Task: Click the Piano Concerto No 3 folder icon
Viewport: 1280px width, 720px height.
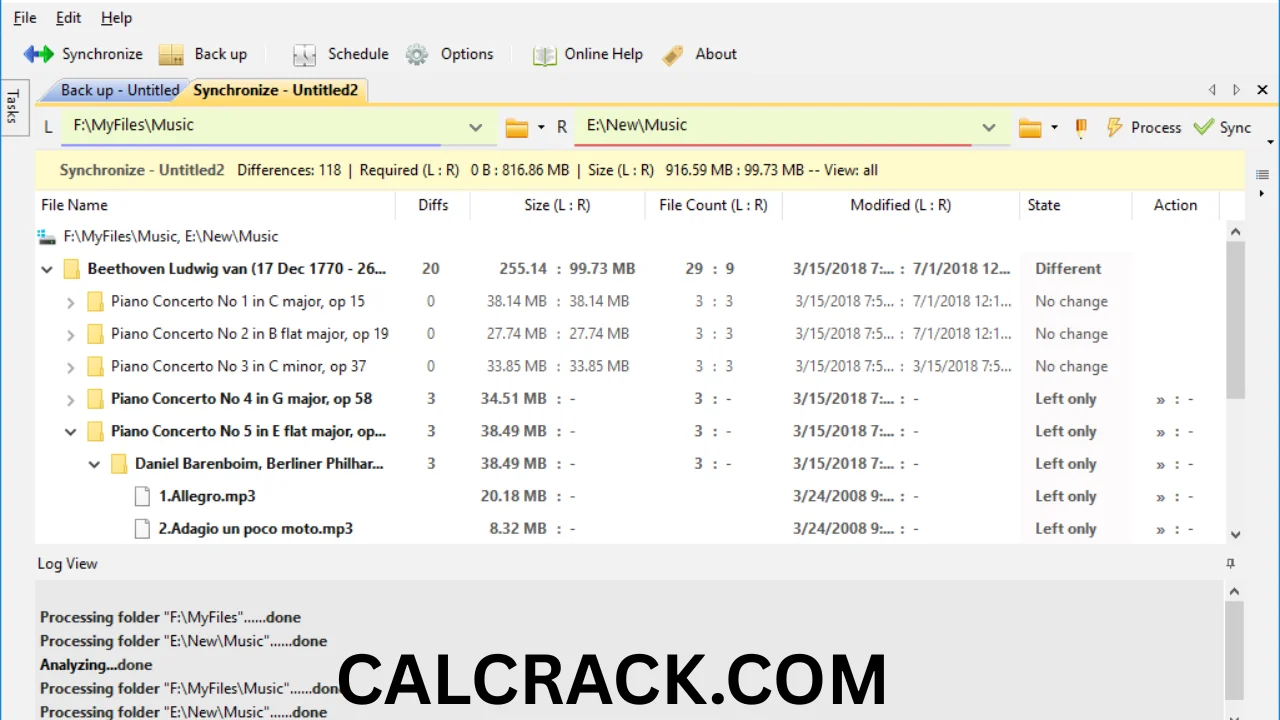Action: [95, 366]
